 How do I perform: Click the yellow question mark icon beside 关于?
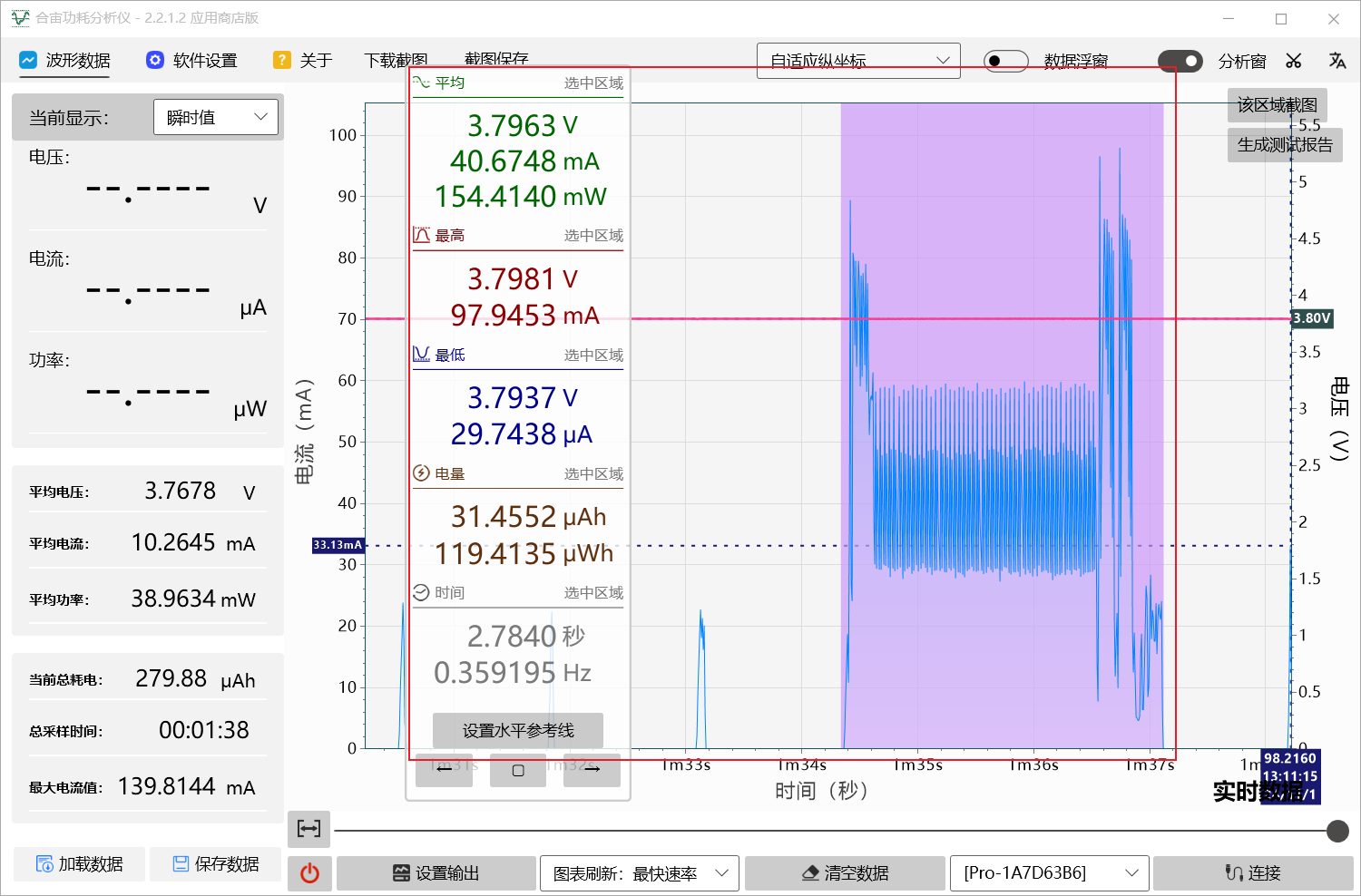coord(282,60)
